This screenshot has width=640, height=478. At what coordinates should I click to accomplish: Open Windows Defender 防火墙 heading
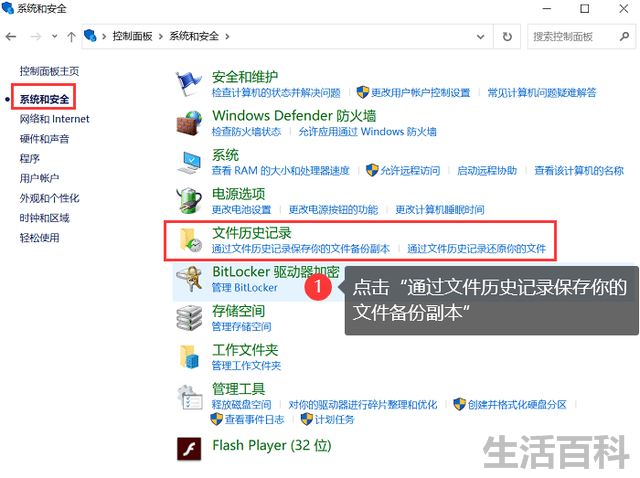pos(294,116)
